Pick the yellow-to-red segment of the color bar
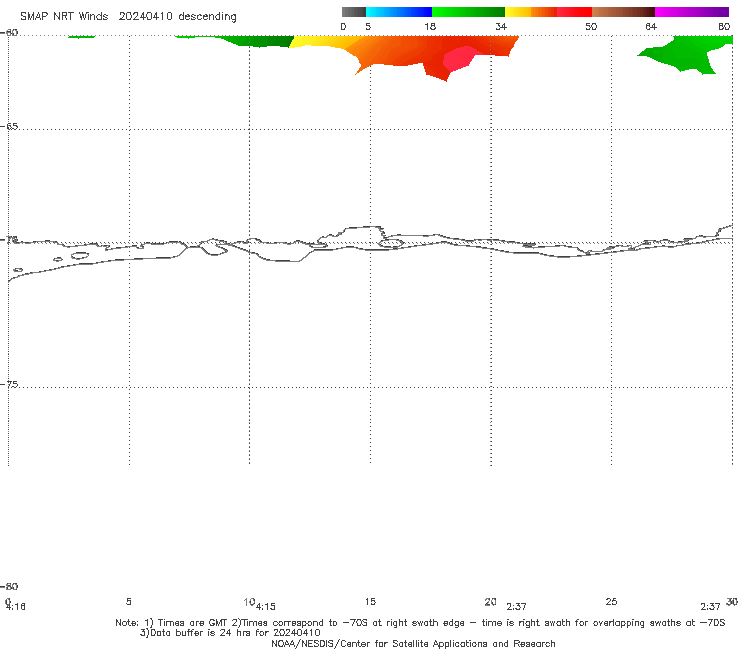The height and width of the screenshot is (650, 740). click(x=548, y=12)
